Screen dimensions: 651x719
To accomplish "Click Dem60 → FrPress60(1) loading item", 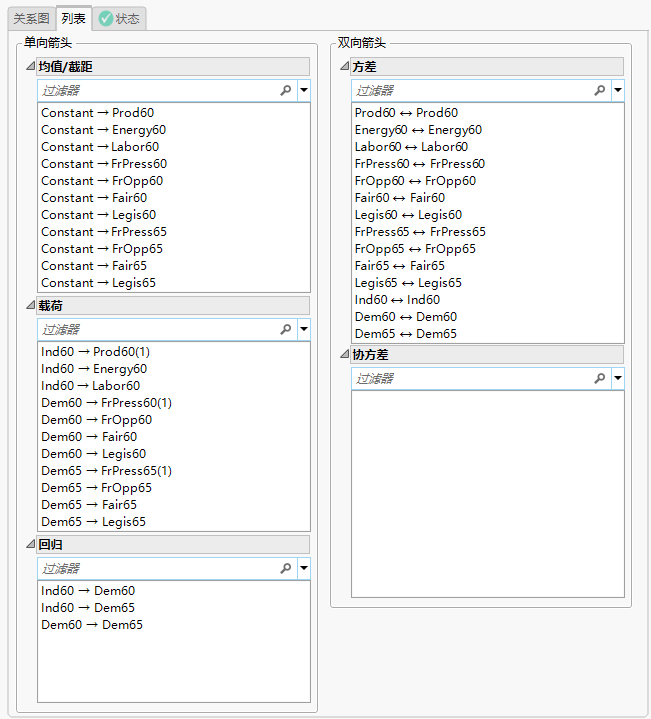I will [x=107, y=403].
